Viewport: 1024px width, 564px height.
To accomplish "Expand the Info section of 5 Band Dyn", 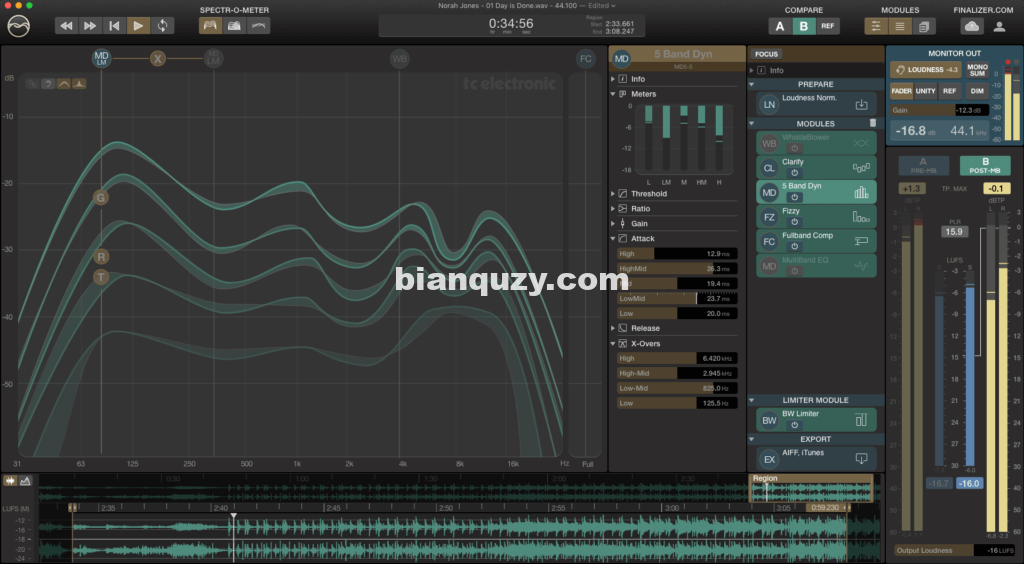I will [613, 79].
